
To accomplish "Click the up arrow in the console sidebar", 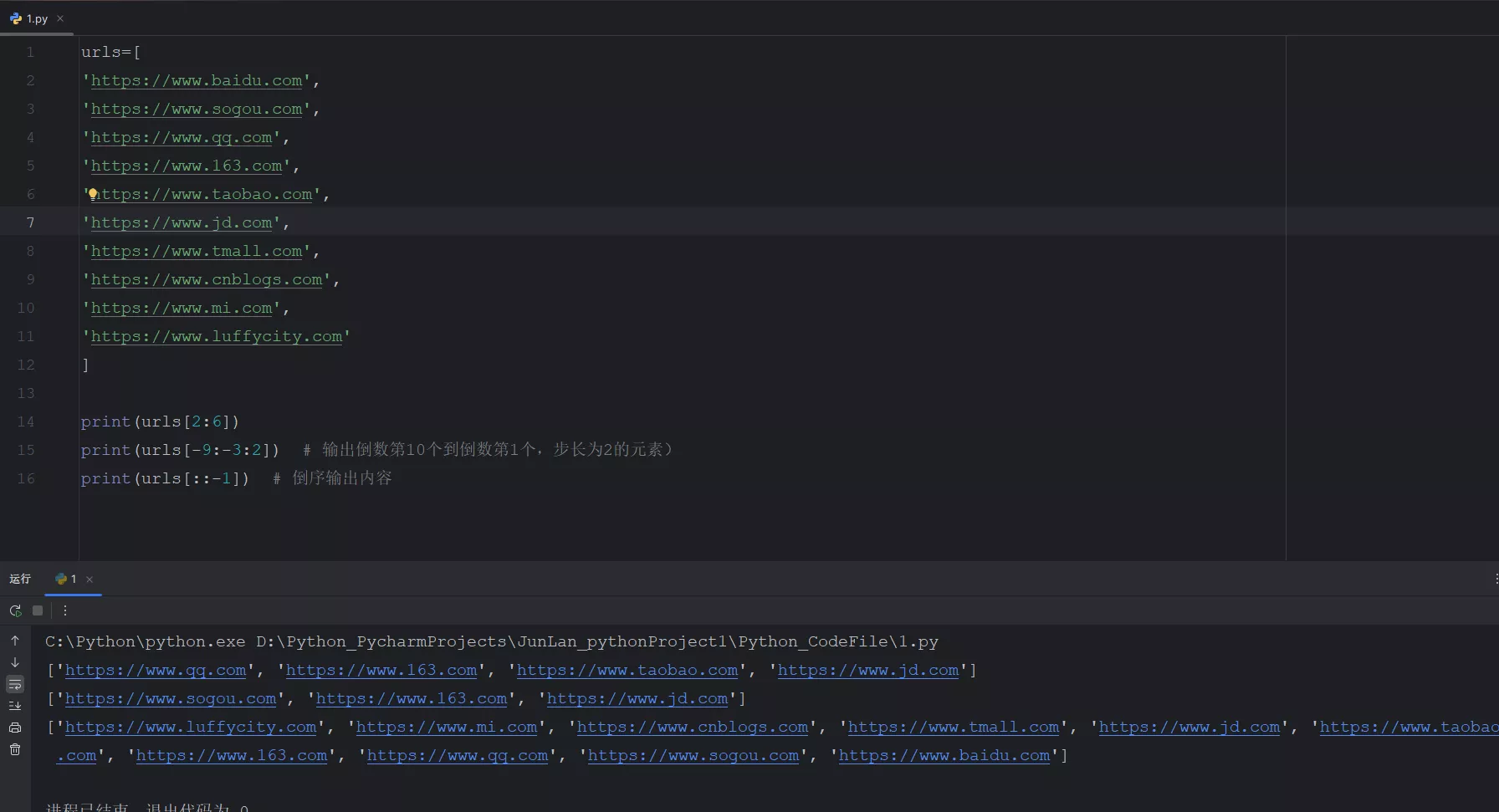I will pos(15,641).
